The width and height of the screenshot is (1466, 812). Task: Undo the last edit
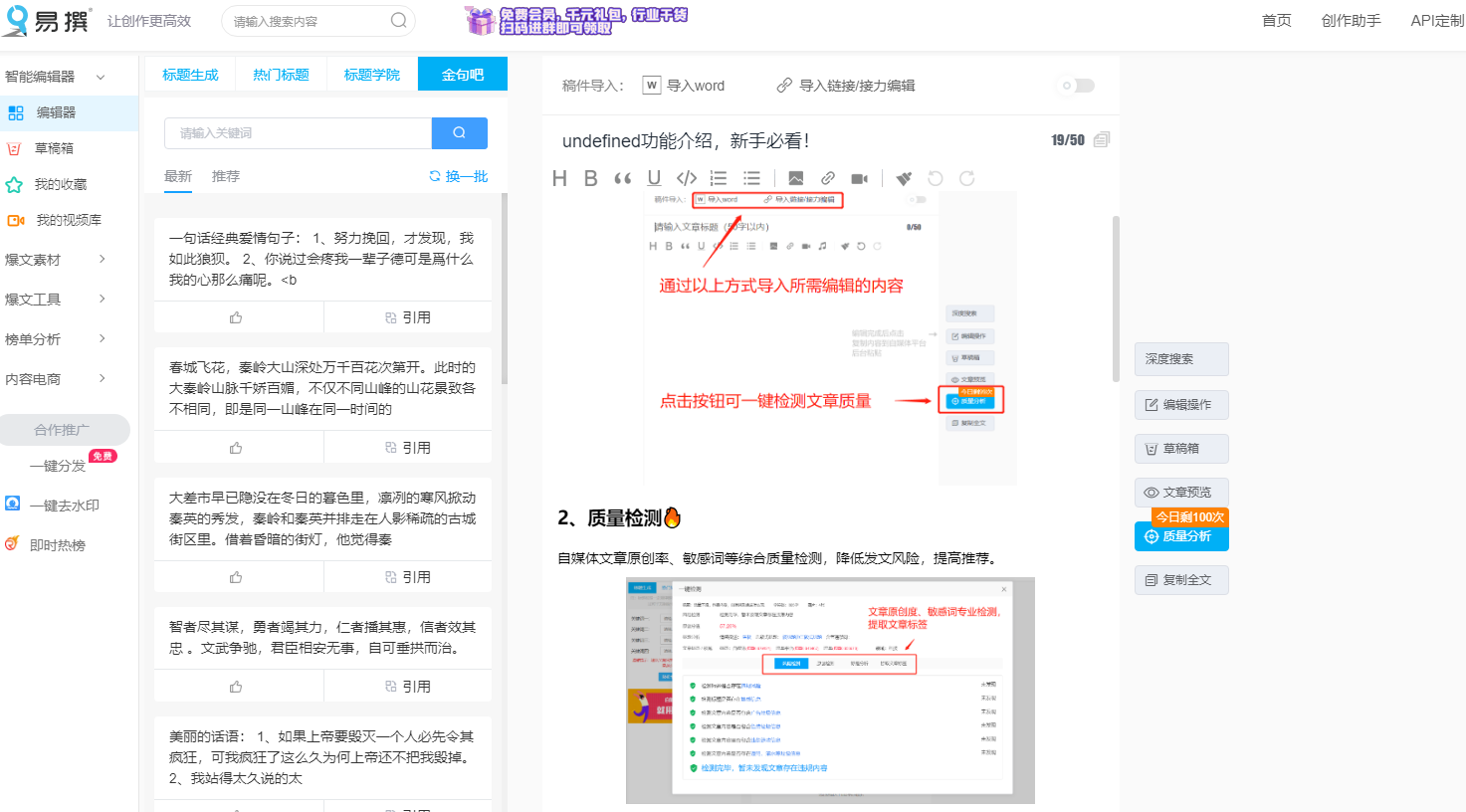936,178
